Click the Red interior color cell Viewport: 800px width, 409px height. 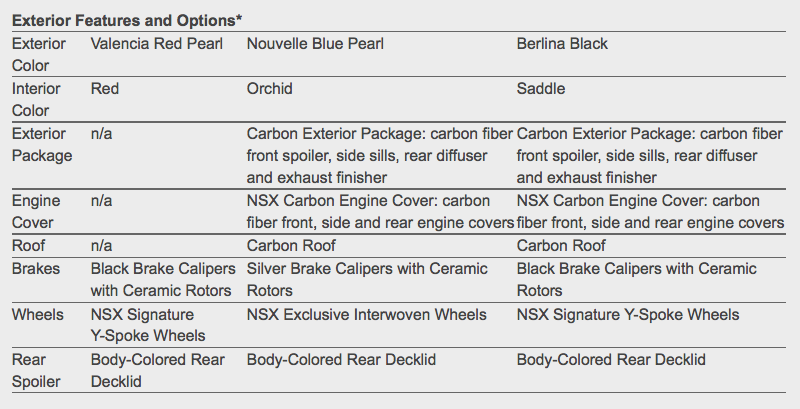pos(105,89)
